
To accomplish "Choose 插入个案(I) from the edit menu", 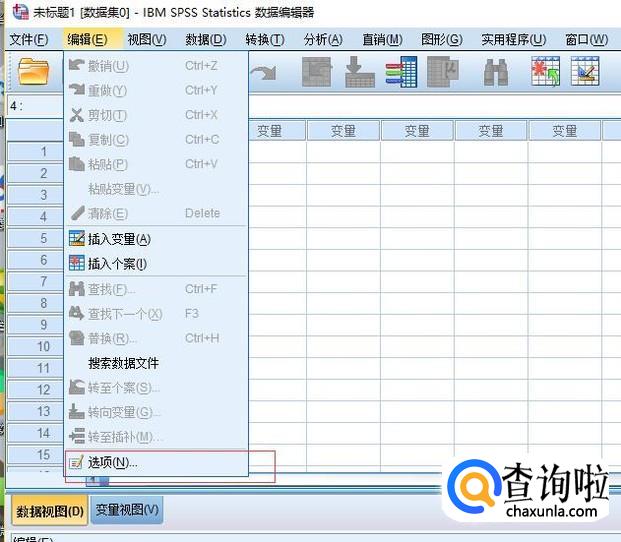I will (x=156, y=264).
